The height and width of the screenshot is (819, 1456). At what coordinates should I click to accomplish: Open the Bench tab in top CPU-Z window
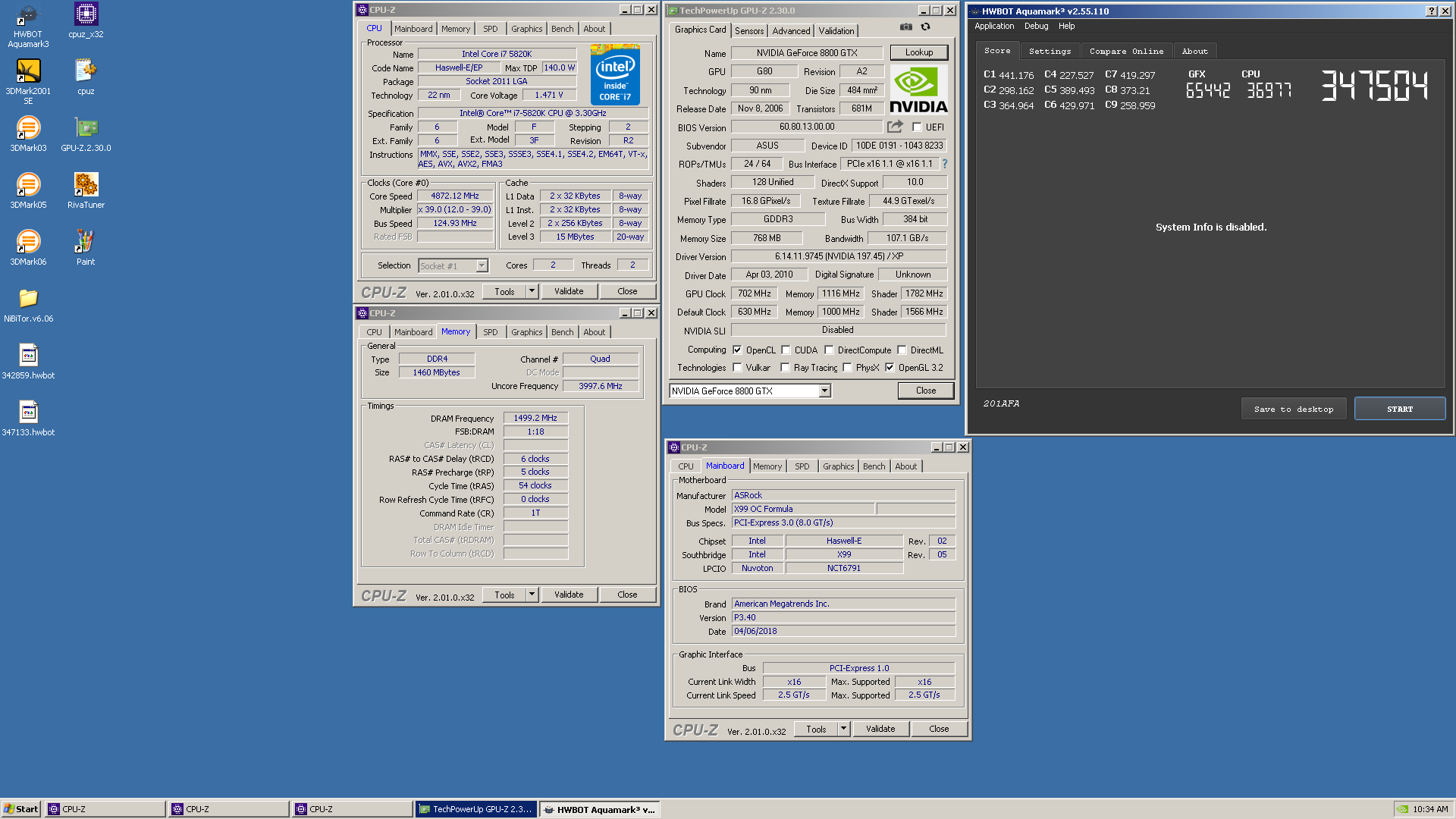562,29
